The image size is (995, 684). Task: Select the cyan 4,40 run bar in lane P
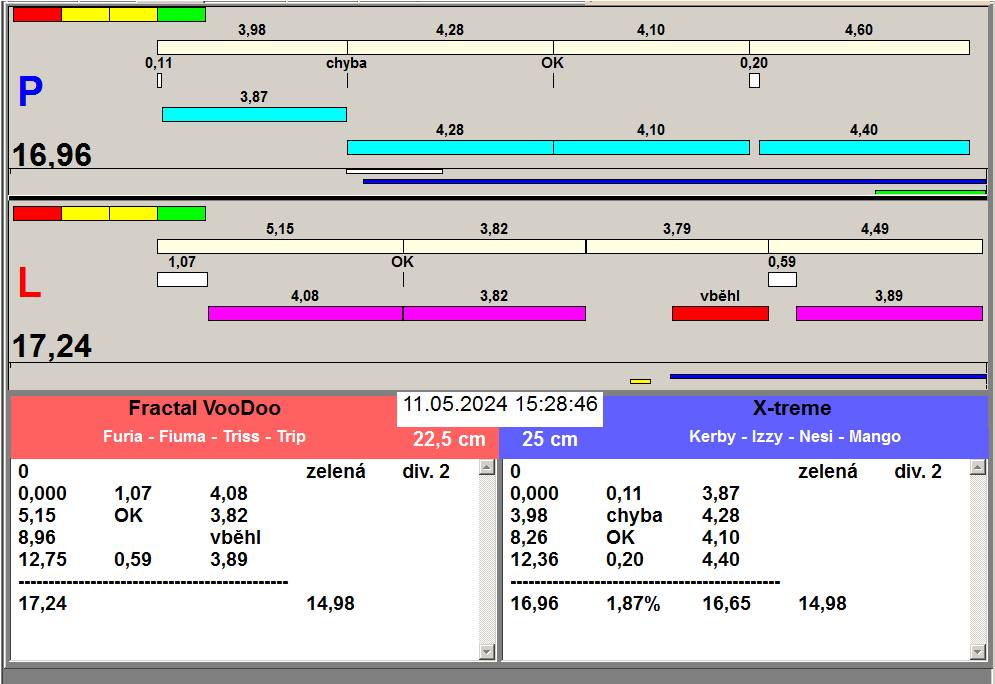[864, 147]
